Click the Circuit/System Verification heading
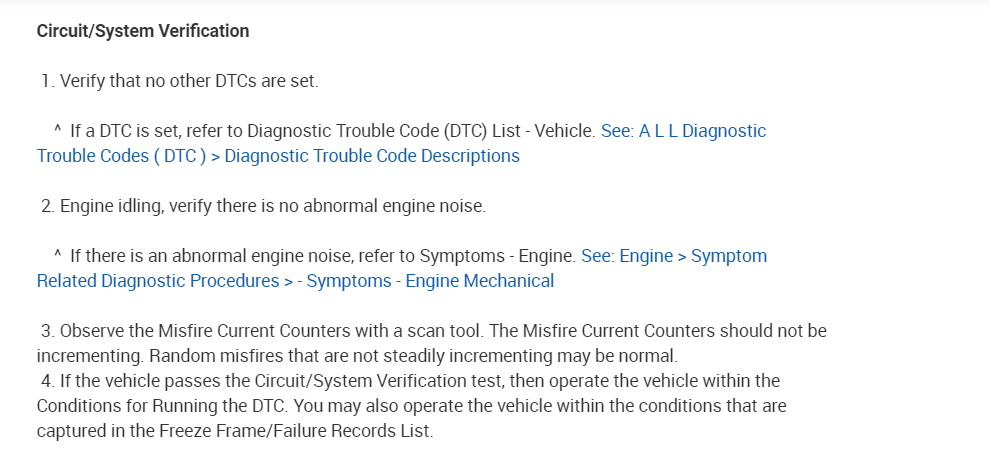 [143, 31]
